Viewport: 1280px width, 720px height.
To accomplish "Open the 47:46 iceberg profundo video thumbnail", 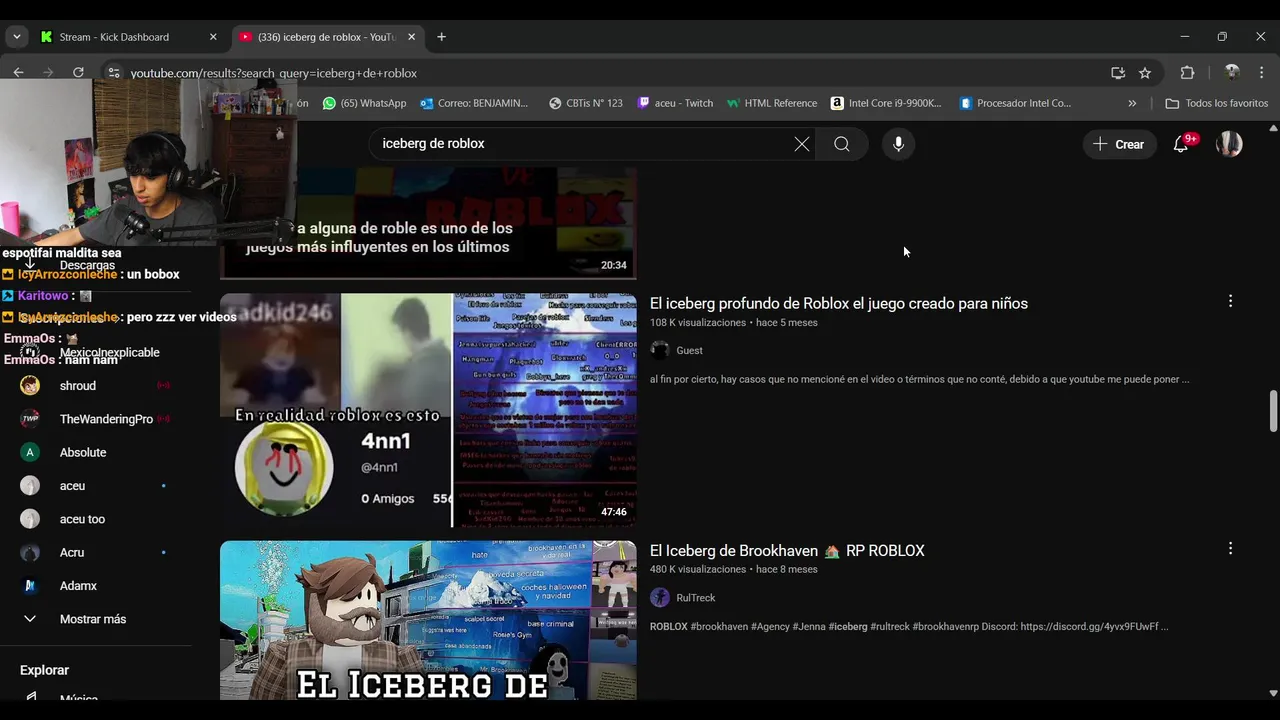I will click(x=428, y=410).
